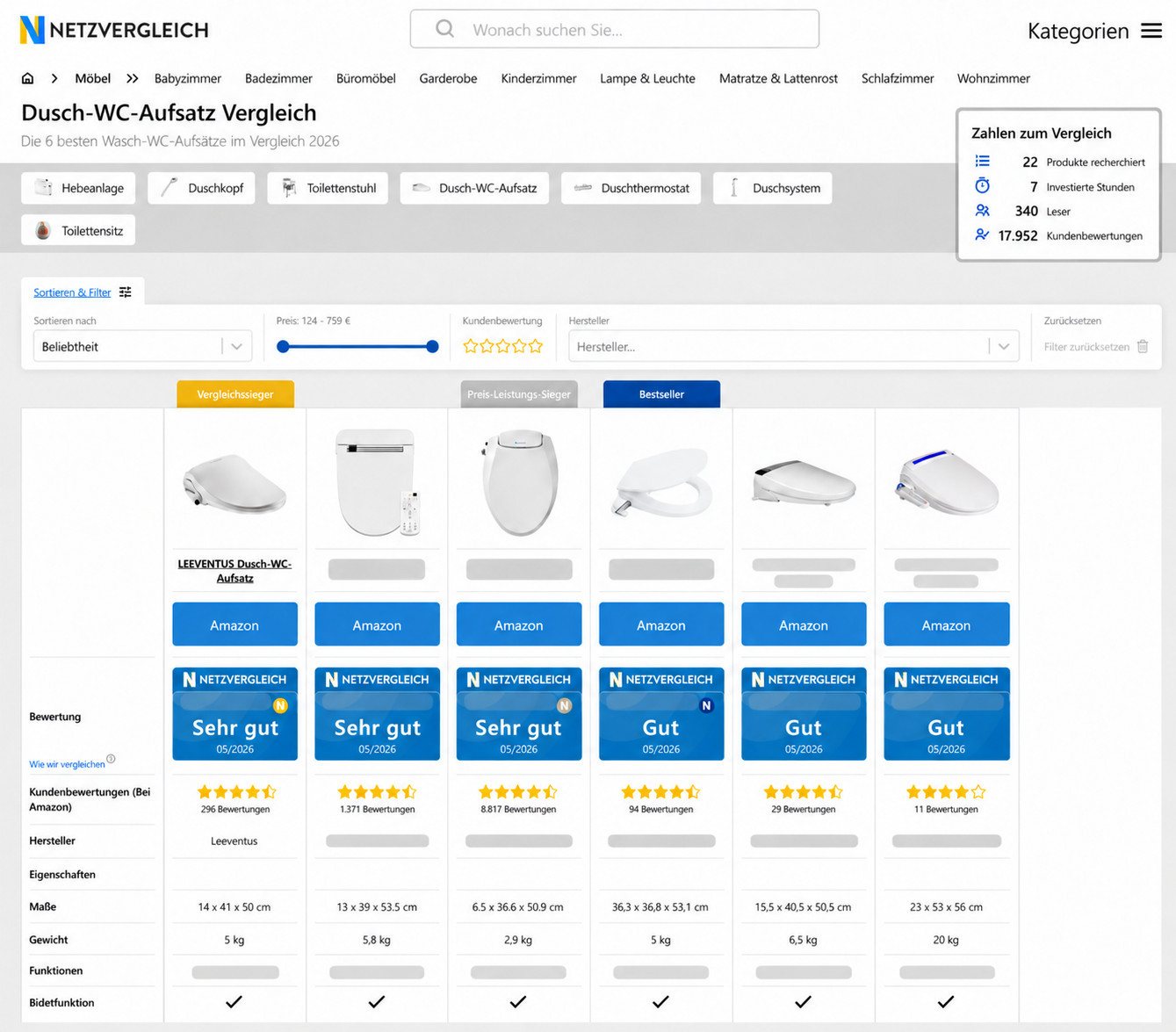This screenshot has height=1032, width=1176.
Task: Go to home via the house icon
Action: coord(28,78)
